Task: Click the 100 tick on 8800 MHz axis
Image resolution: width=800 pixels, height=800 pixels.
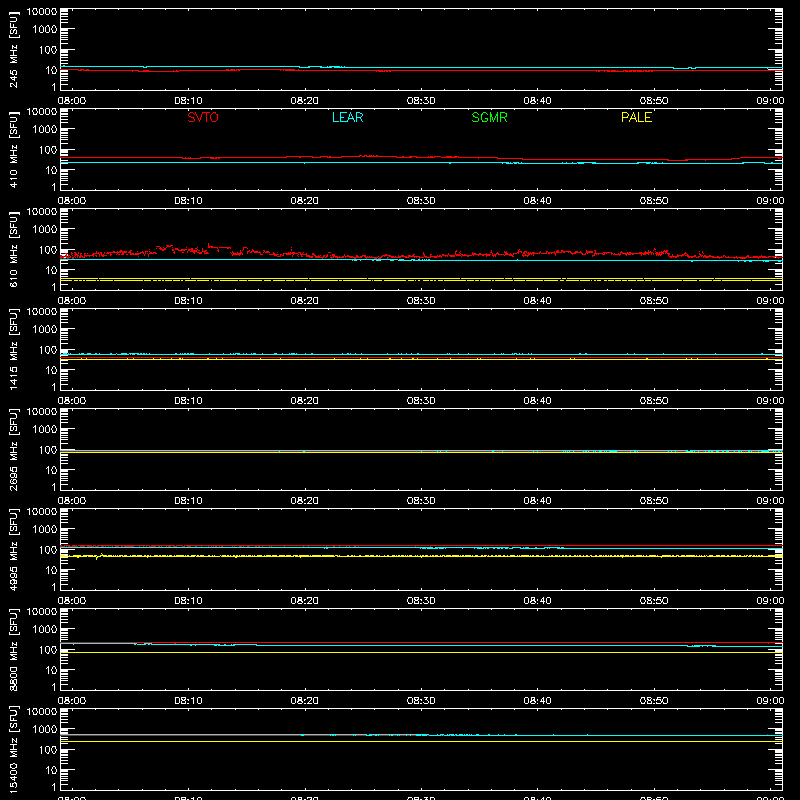Action: click(x=49, y=650)
